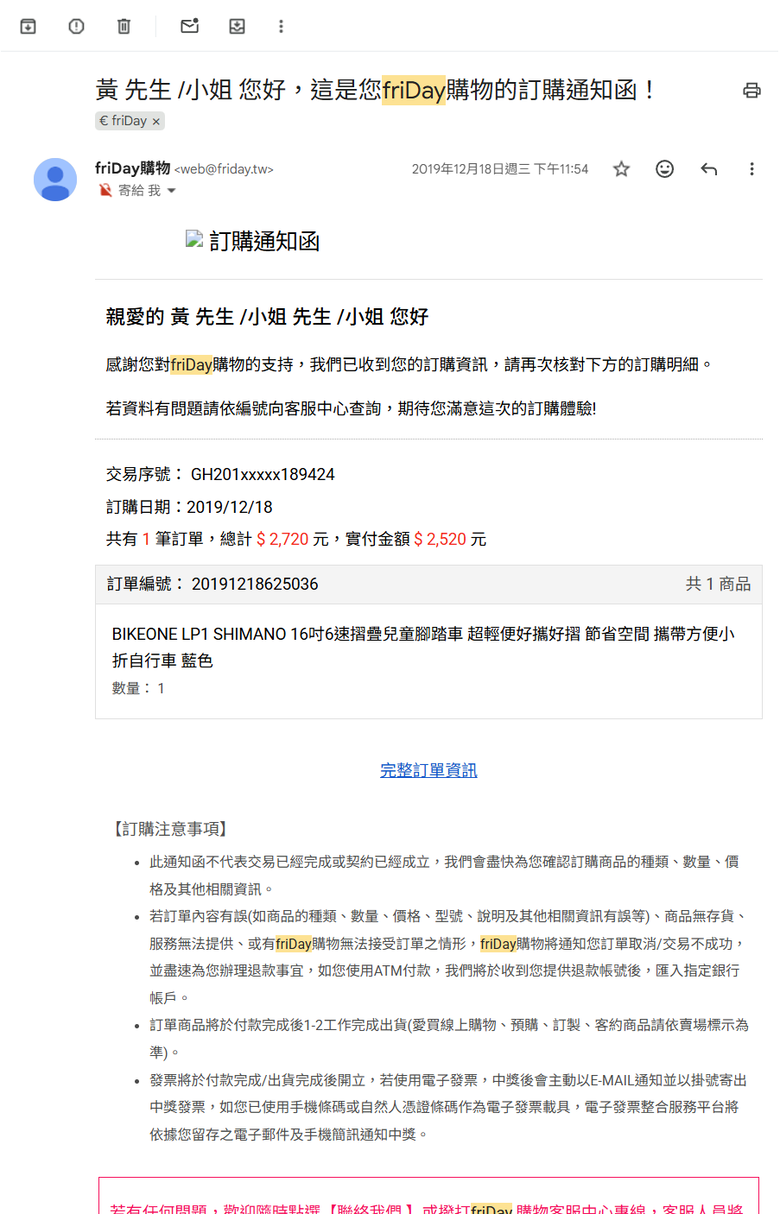The height and width of the screenshot is (1214, 780).
Task: Click the 共 1 商品 text
Action: point(718,584)
